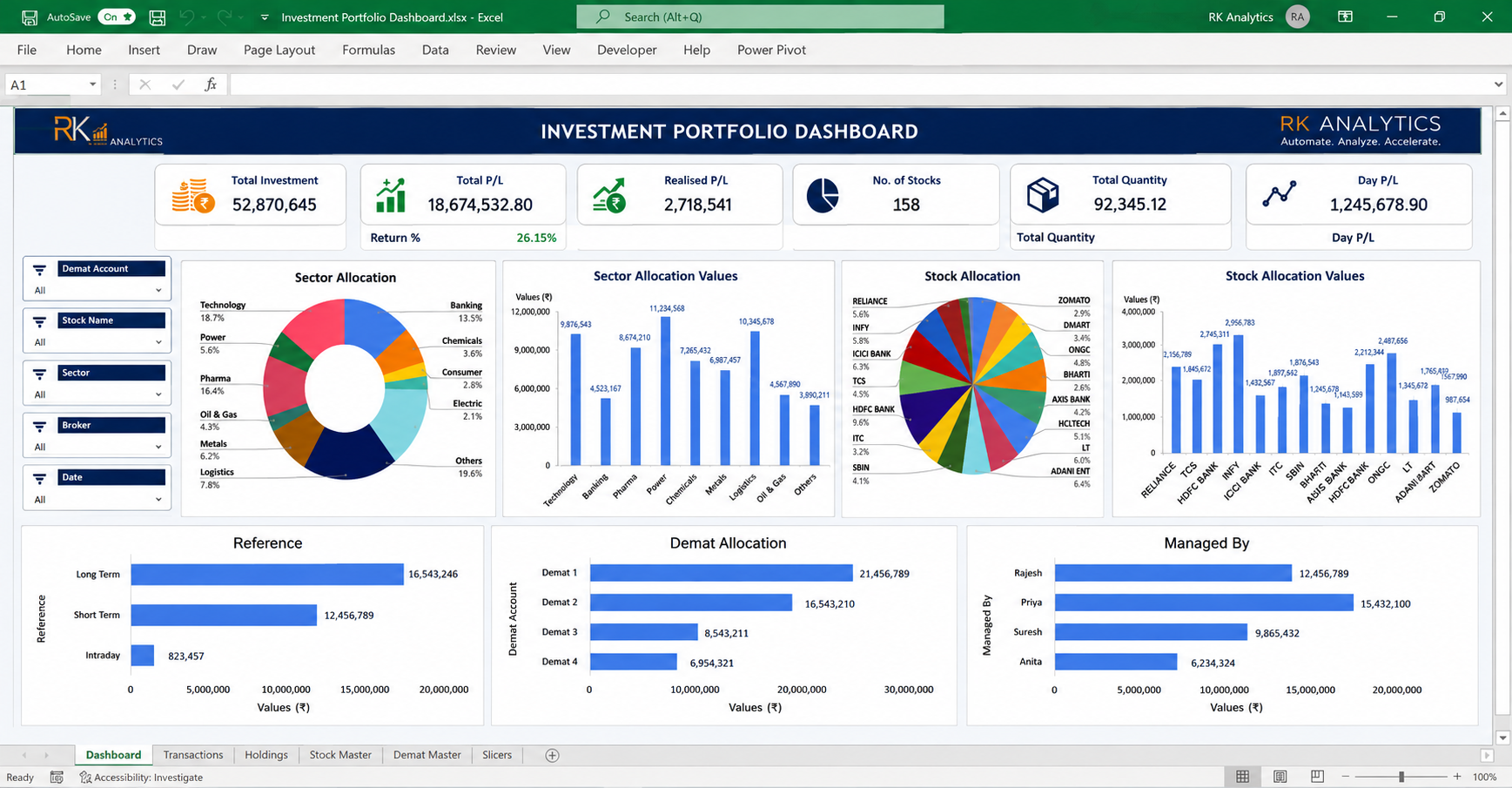Screen dimensions: 1512x788
Task: Open the Review ribbon tab
Action: click(x=496, y=50)
